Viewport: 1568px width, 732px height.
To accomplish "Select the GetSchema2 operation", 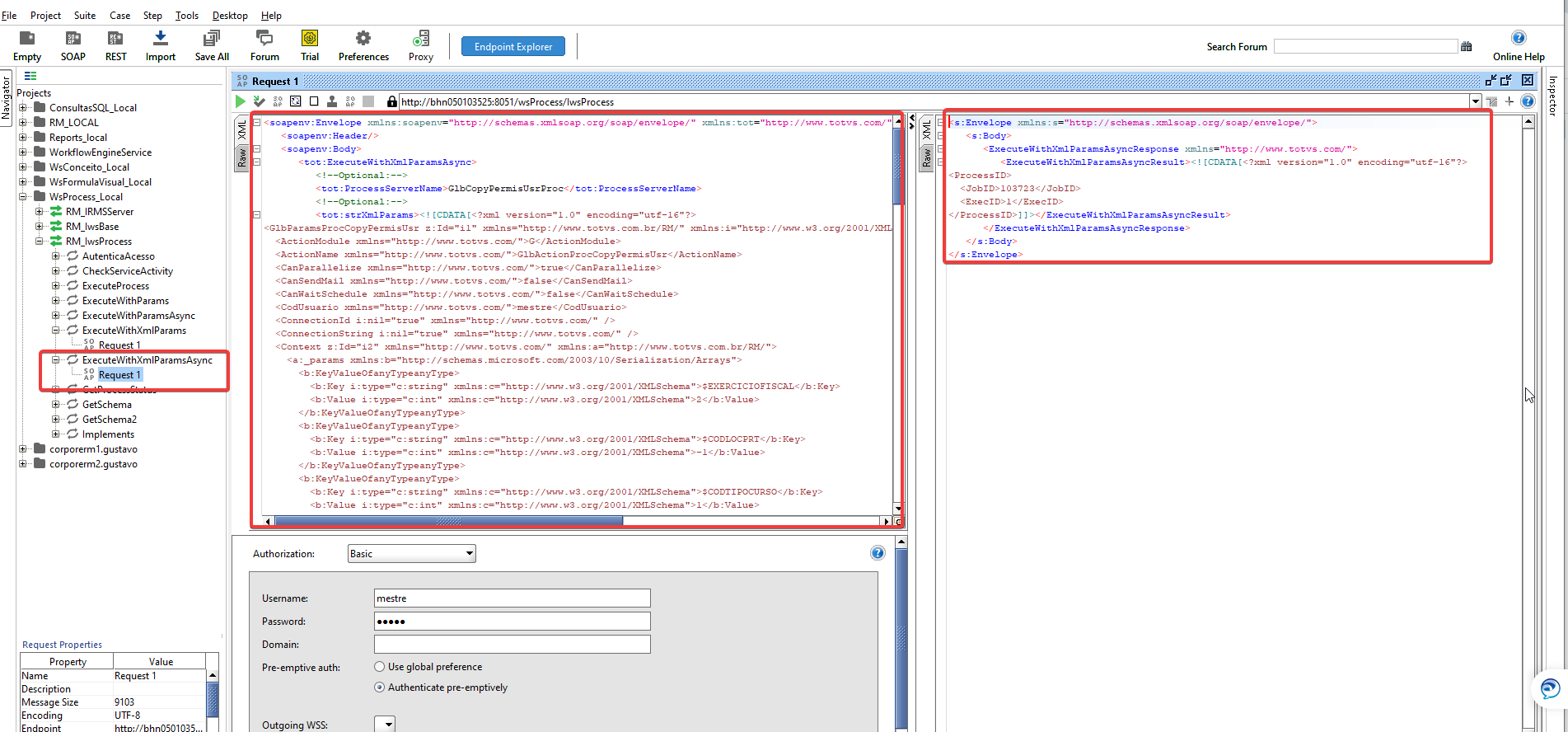I will 110,419.
